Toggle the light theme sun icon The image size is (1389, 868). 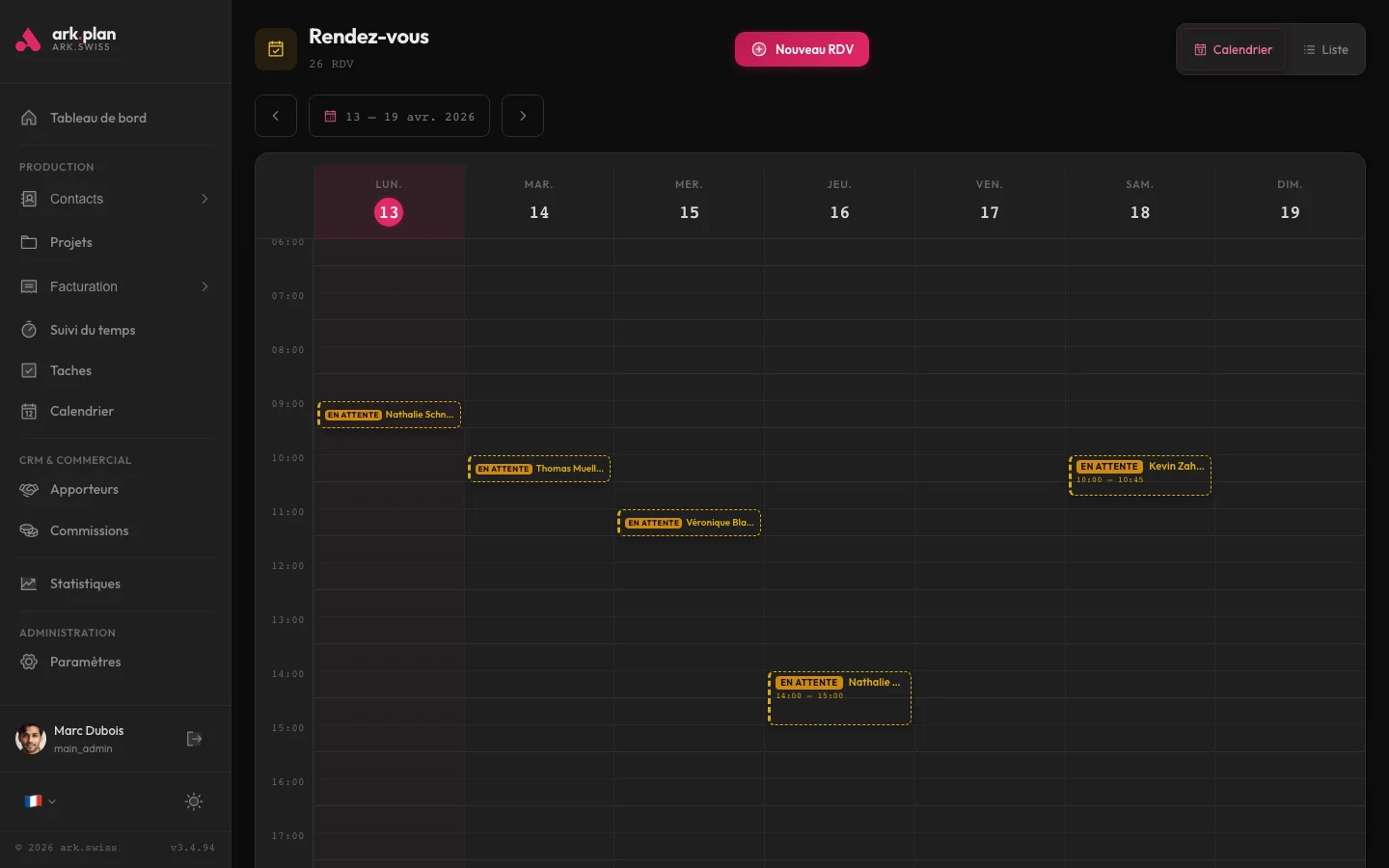[x=194, y=801]
